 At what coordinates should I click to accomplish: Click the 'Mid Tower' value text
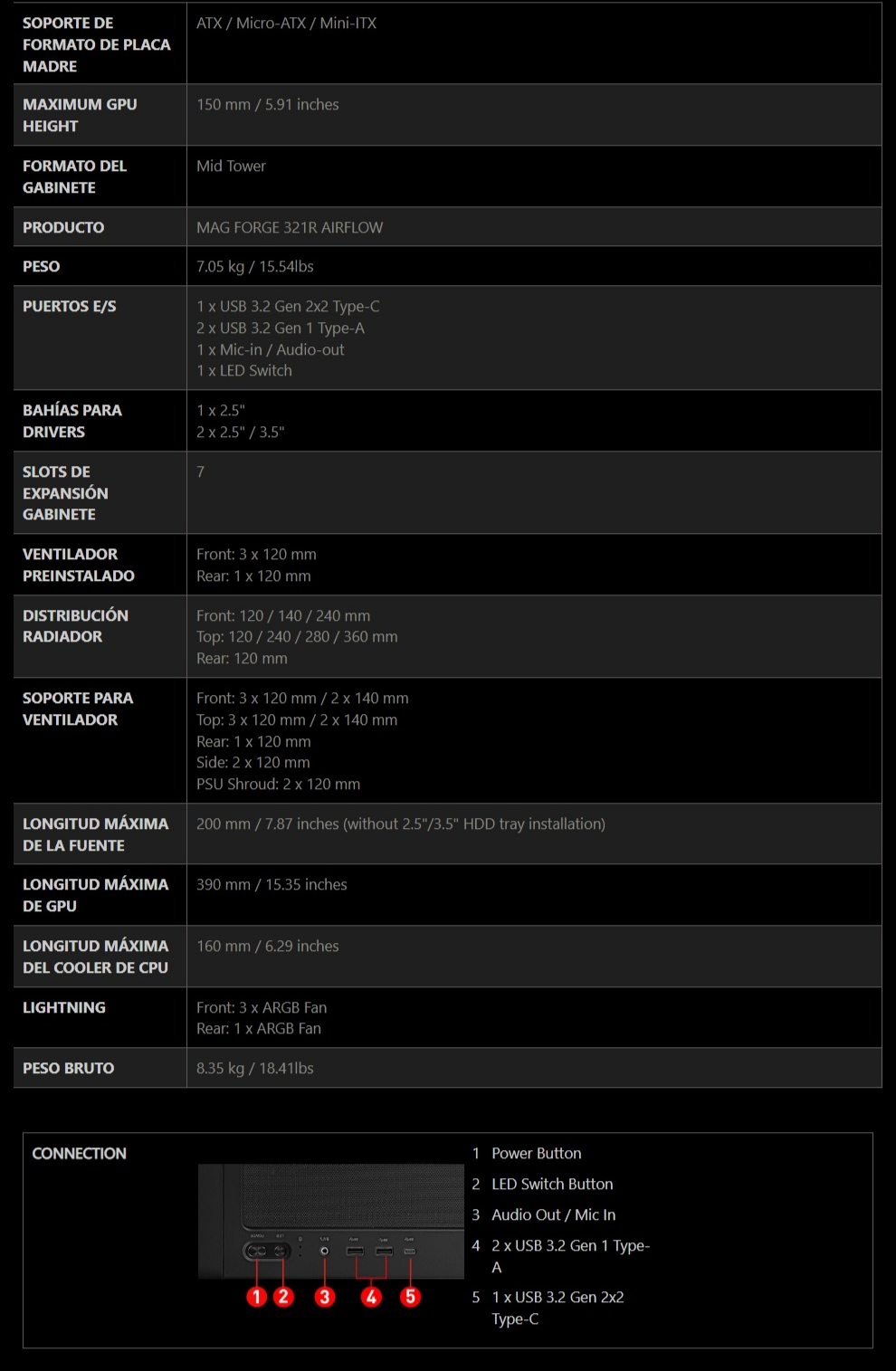pos(231,167)
